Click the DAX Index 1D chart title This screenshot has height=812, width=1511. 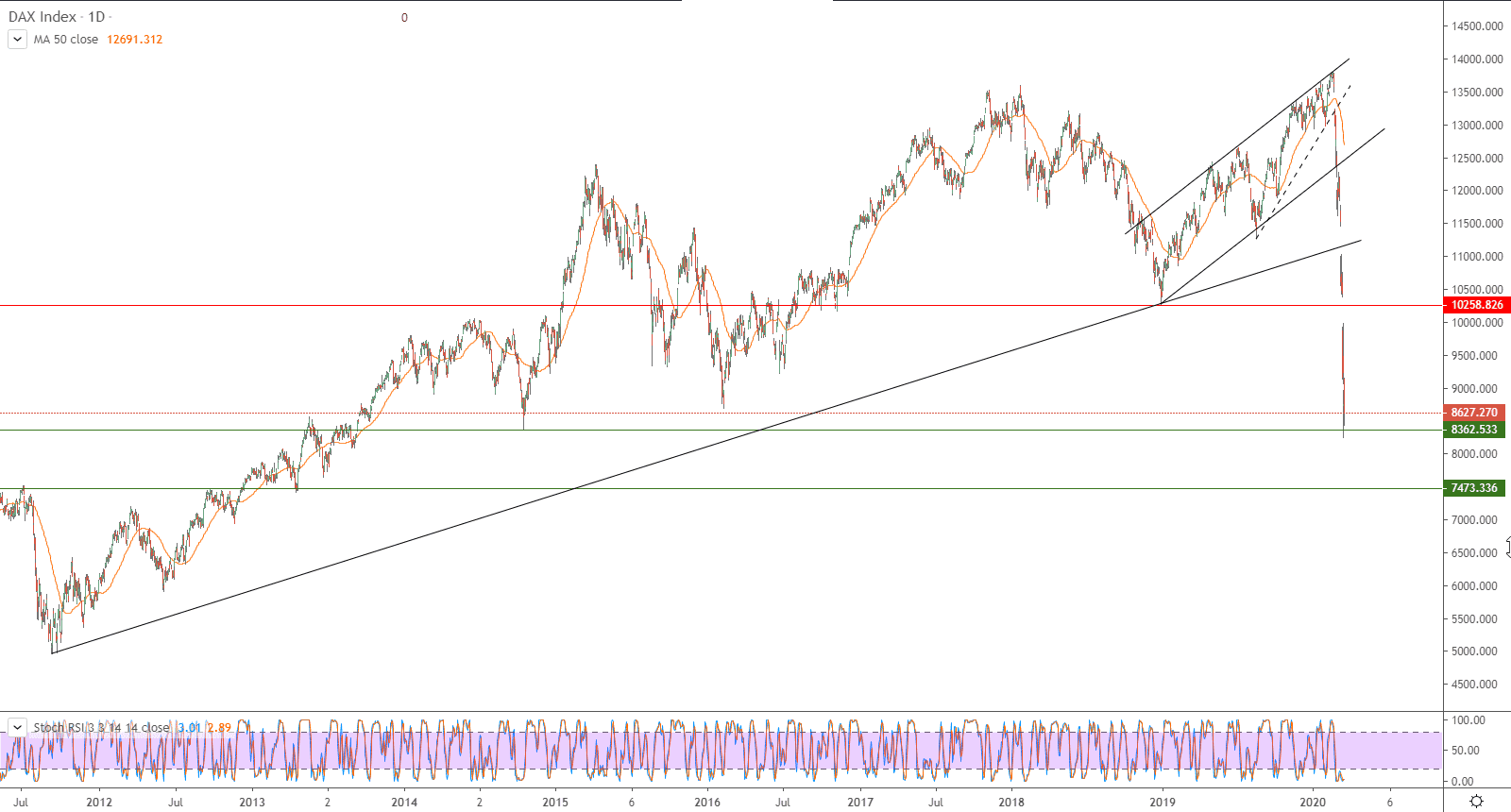pos(57,17)
